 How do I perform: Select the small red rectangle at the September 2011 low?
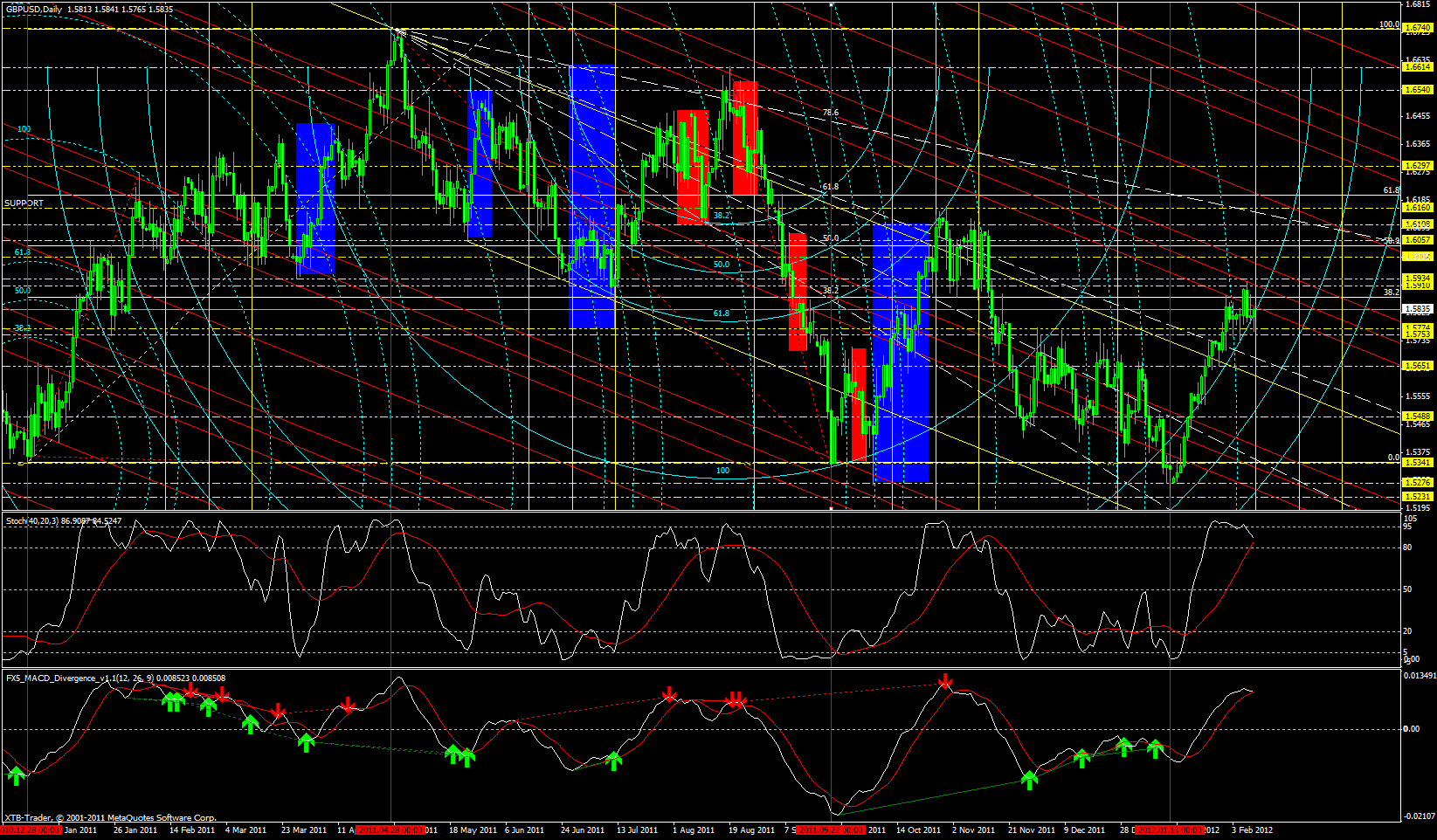[859, 404]
